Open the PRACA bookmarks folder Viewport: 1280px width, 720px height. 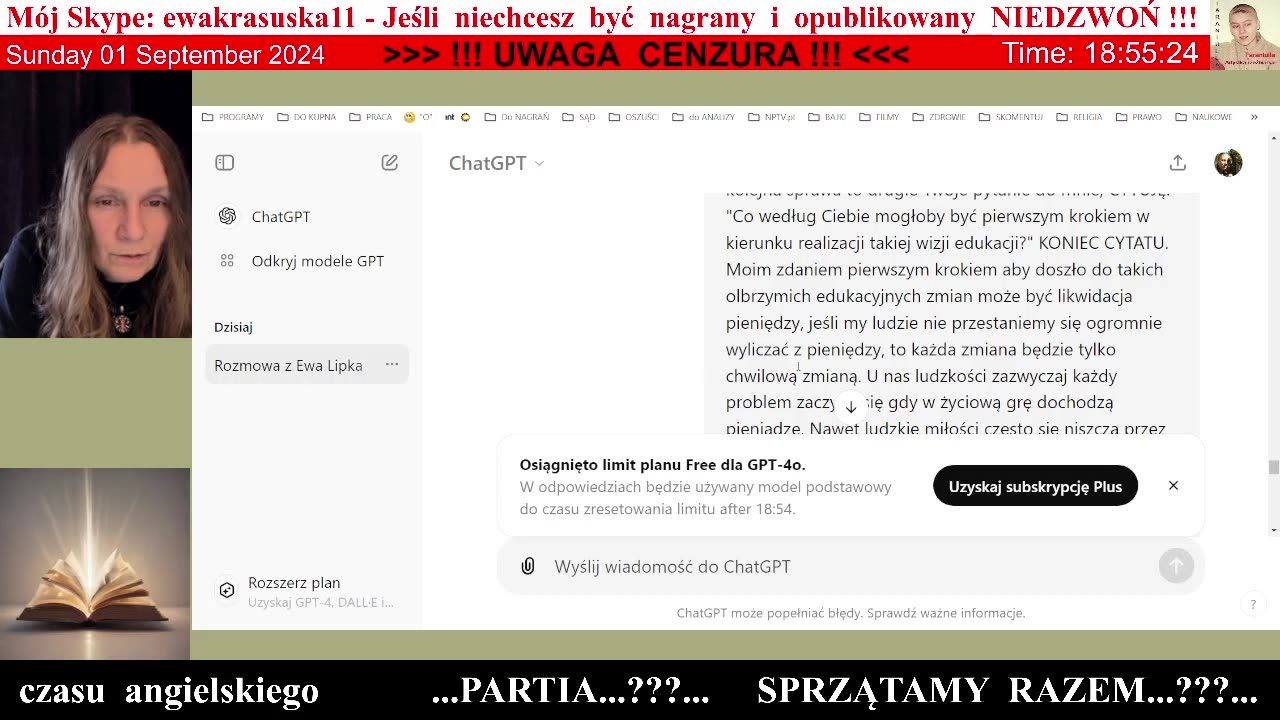pos(371,117)
